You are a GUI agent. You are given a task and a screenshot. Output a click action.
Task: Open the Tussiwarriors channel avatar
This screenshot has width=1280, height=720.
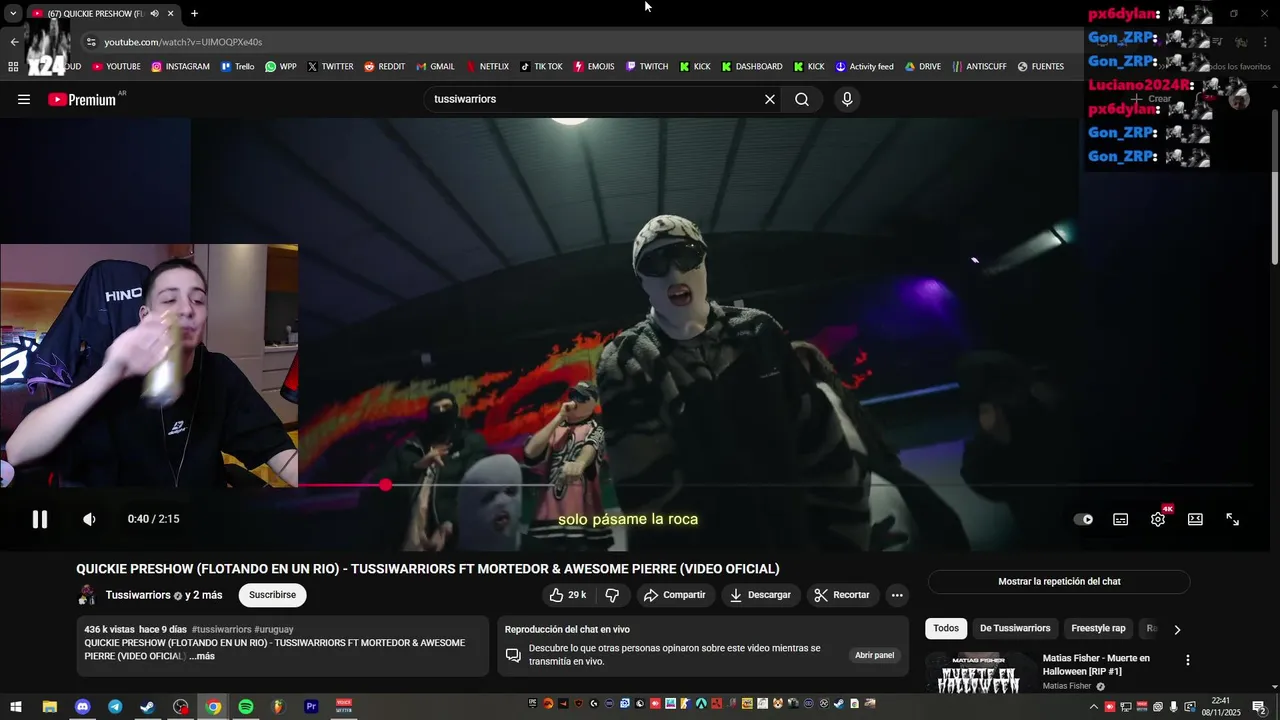click(x=88, y=595)
